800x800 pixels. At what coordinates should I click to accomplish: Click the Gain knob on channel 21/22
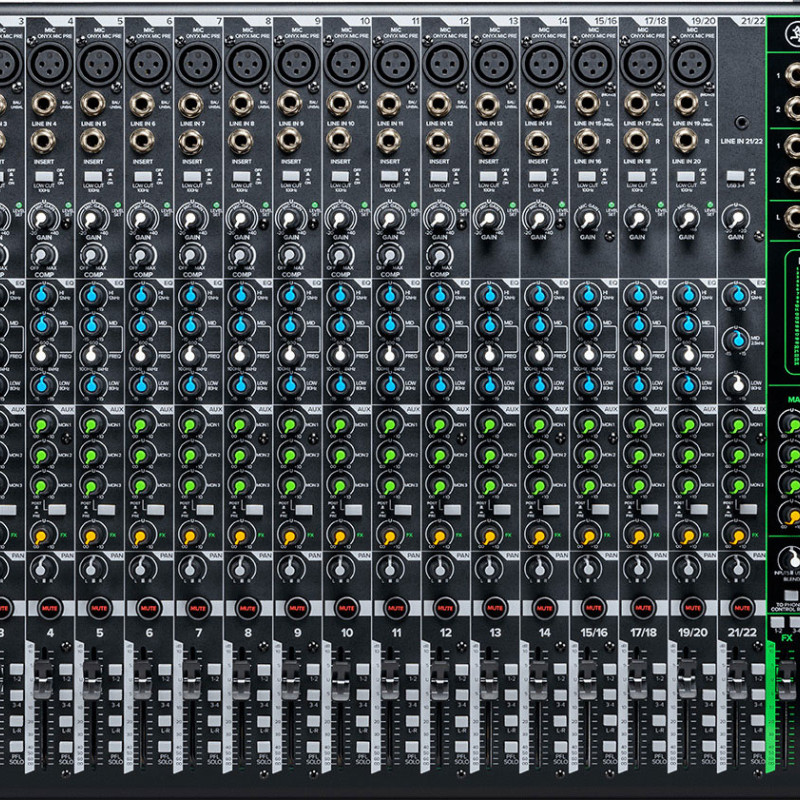point(735,218)
